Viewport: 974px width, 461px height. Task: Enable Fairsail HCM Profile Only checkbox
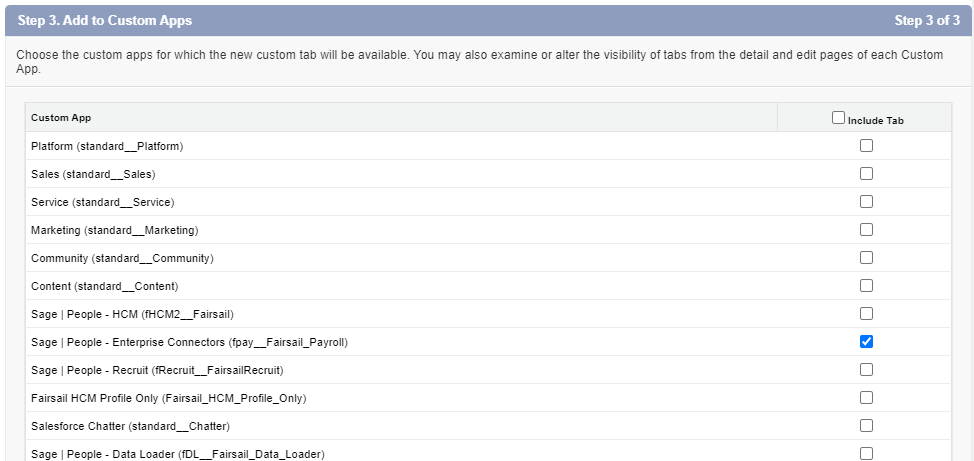(x=866, y=398)
